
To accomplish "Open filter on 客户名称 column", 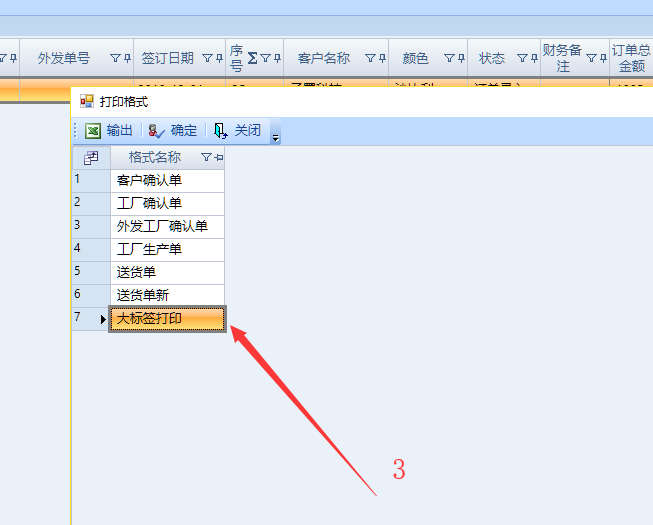I will coord(369,59).
